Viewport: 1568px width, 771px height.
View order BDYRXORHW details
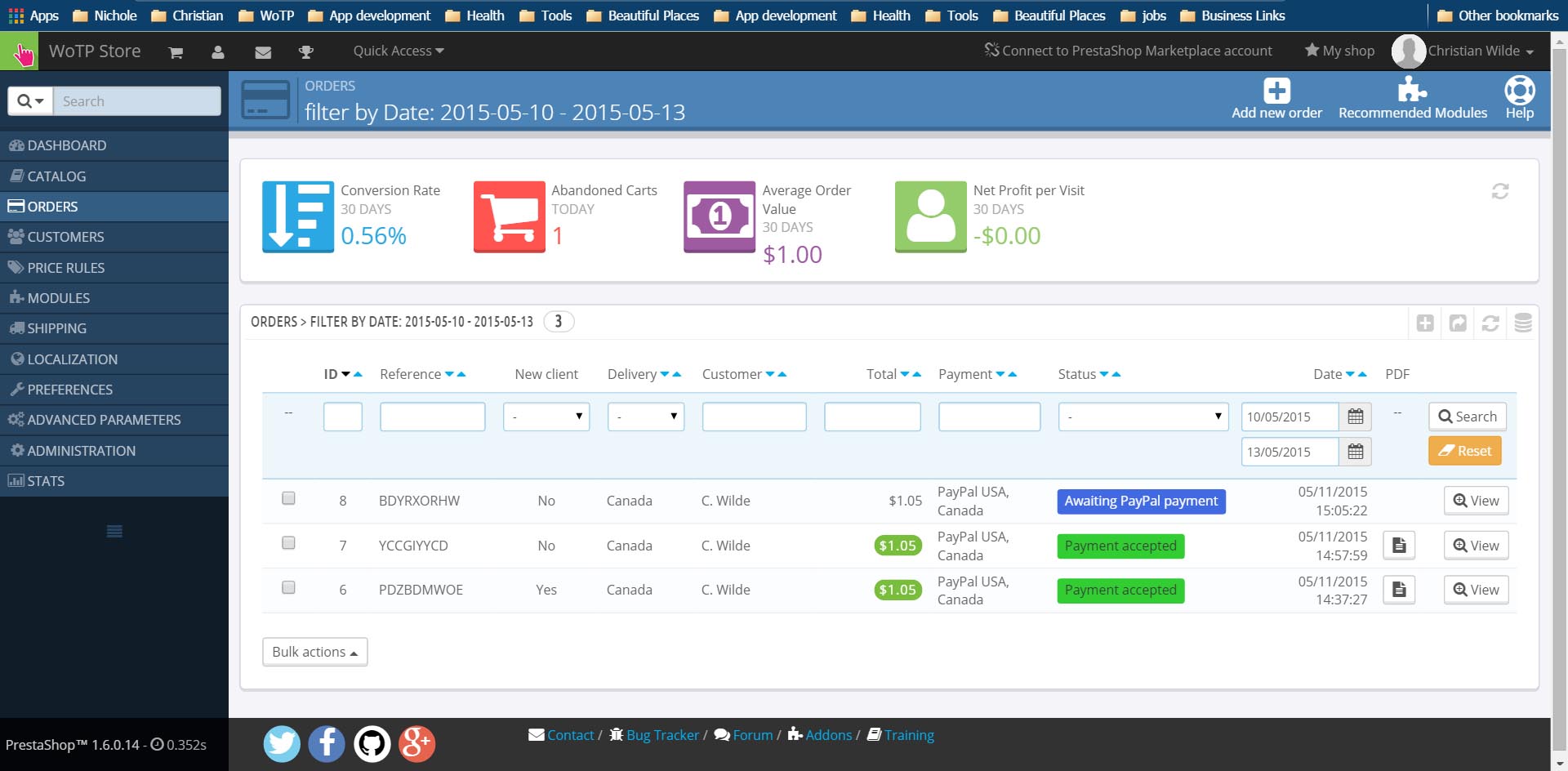pos(1477,501)
